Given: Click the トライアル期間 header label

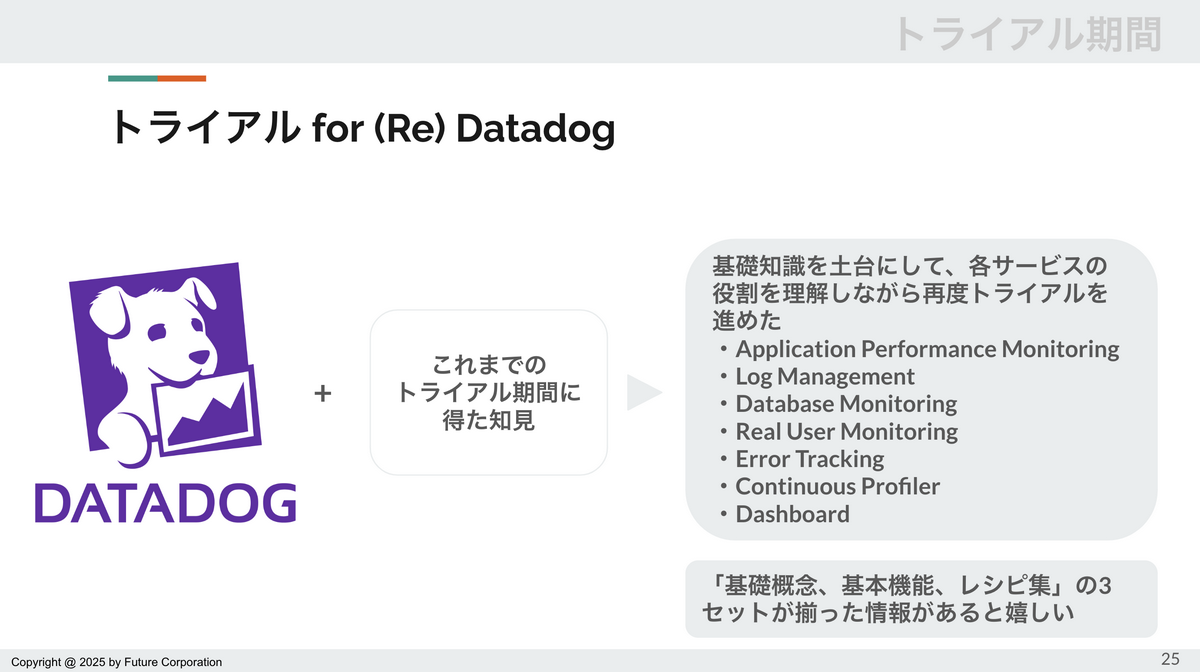Looking at the screenshot, I should (x=1028, y=33).
